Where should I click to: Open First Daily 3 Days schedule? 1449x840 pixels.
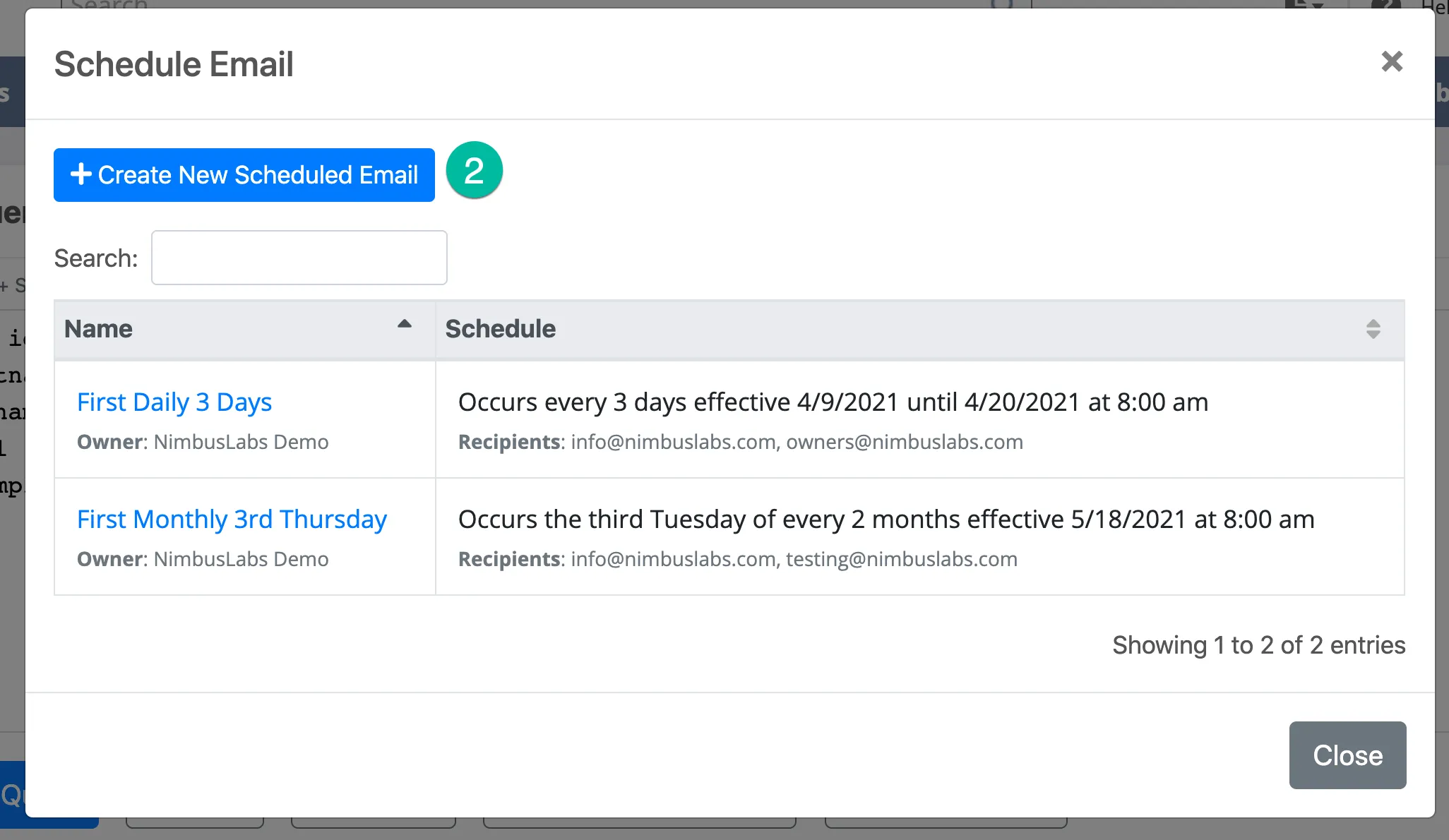(174, 402)
